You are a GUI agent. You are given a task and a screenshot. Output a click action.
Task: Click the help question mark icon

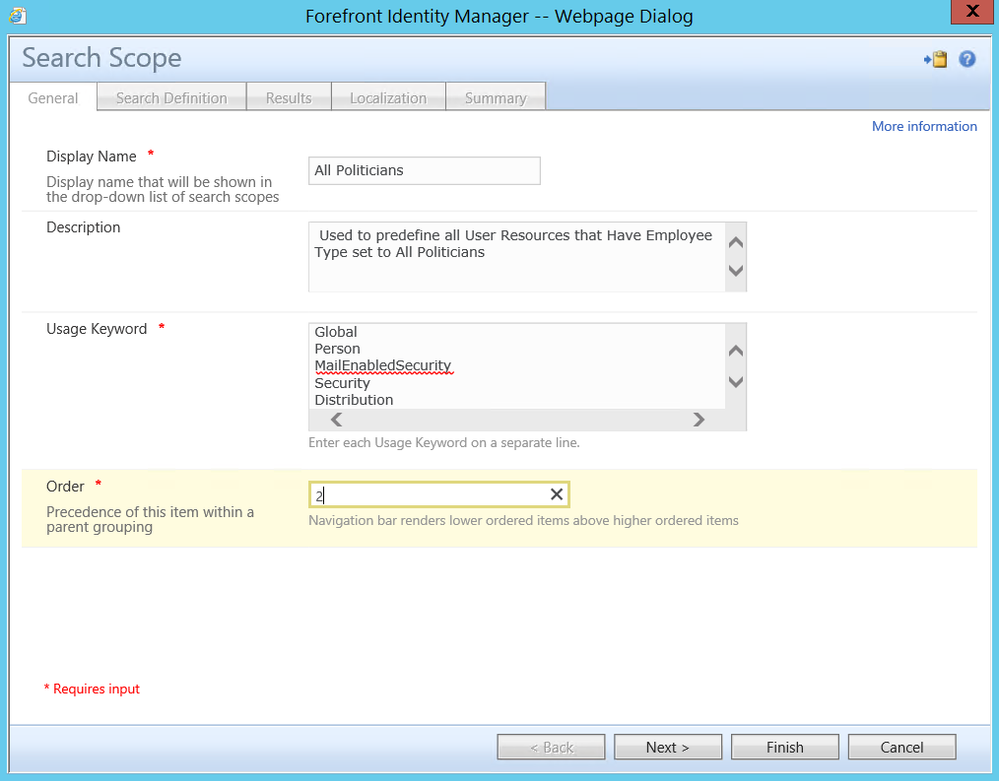click(967, 59)
